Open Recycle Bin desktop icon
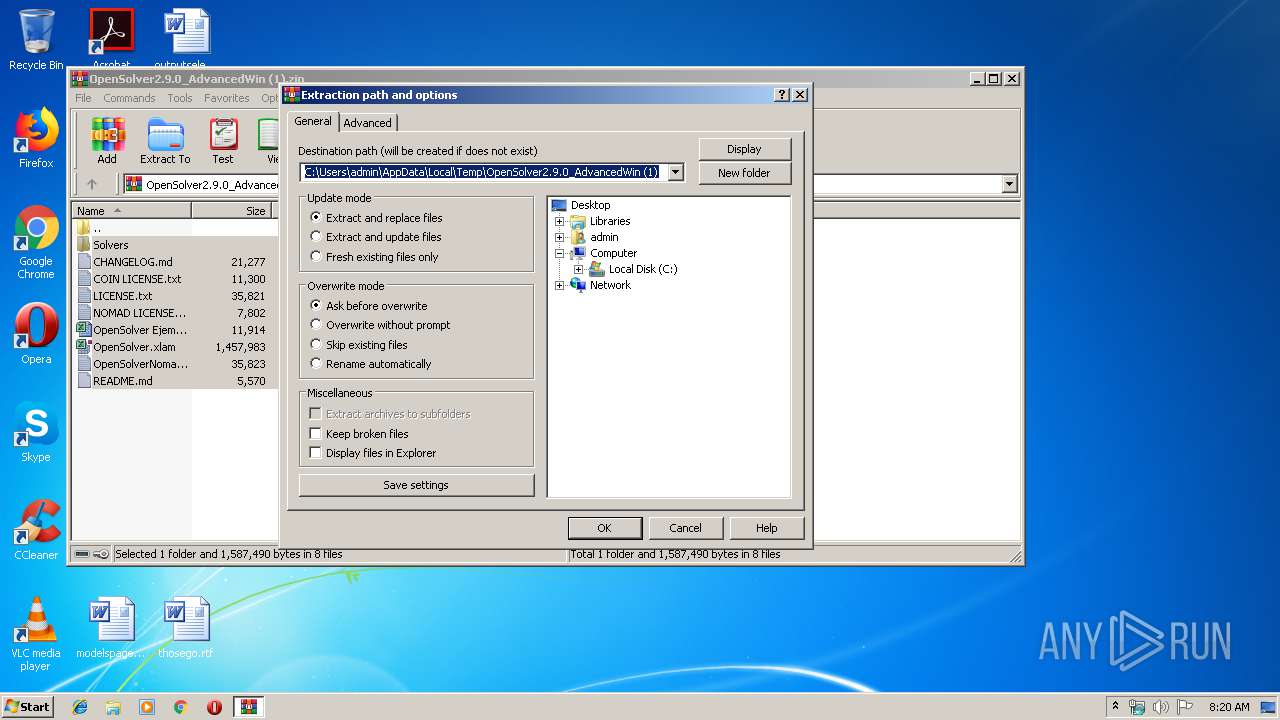Screen dimensions: 1280x720 tap(36, 40)
